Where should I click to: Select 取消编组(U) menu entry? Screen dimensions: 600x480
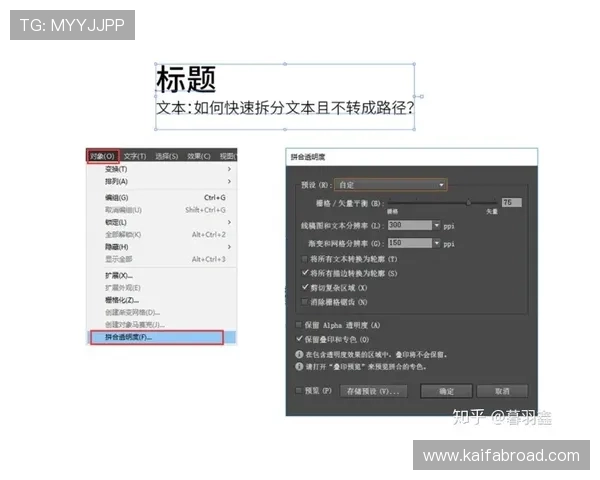click(161, 210)
